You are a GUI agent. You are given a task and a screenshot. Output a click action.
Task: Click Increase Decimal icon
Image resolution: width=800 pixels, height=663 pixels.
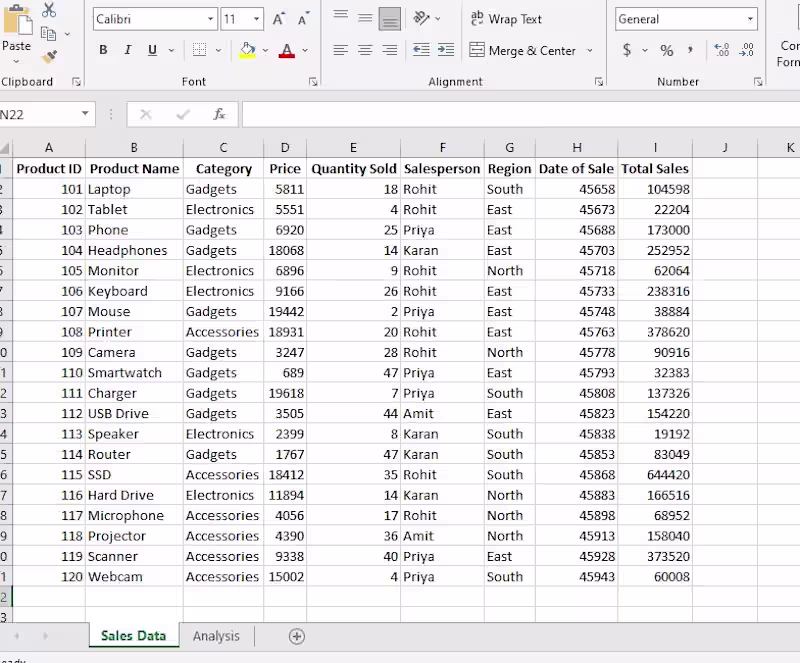click(721, 50)
